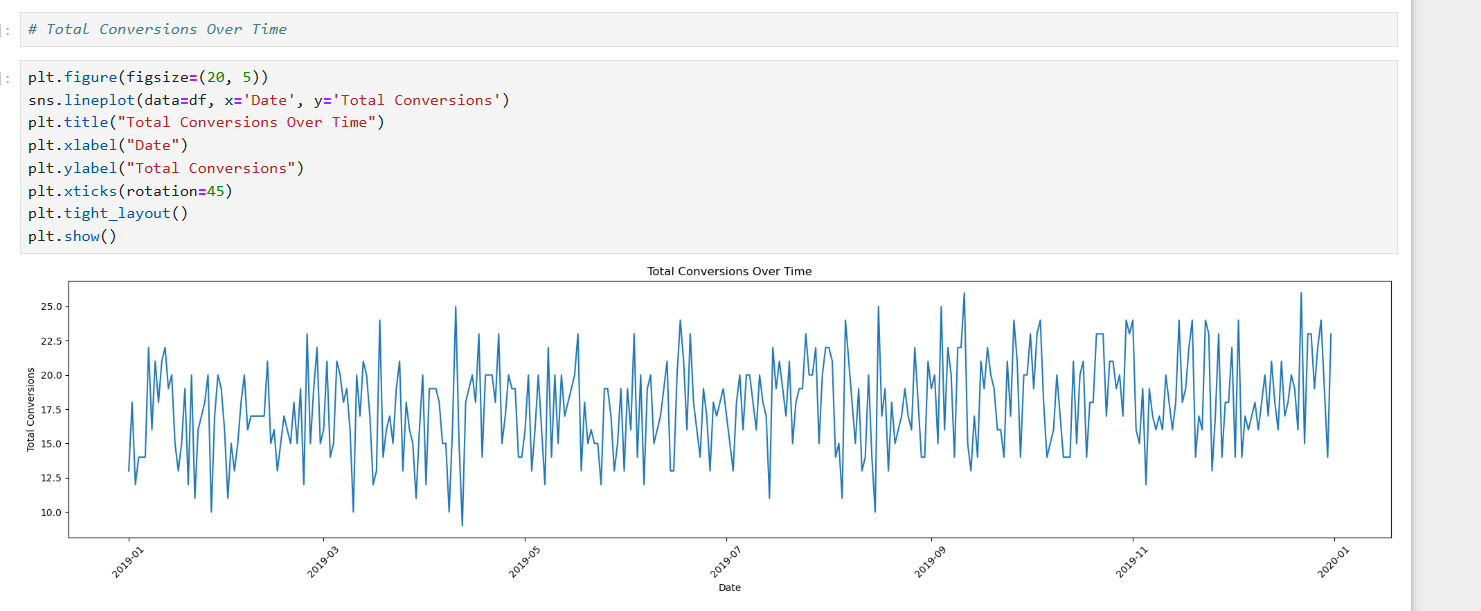Click the chart title above the plot
This screenshot has width=1481, height=611.
point(729,271)
